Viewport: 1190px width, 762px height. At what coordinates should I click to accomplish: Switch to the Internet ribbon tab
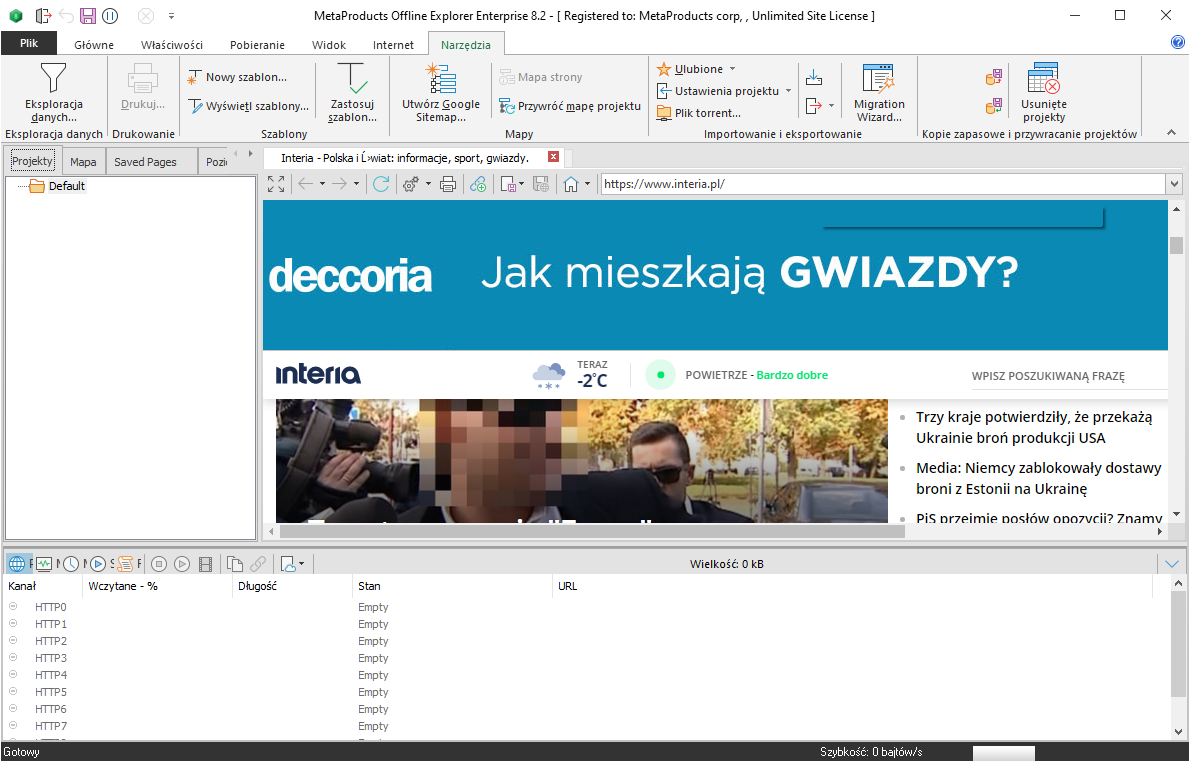point(393,45)
